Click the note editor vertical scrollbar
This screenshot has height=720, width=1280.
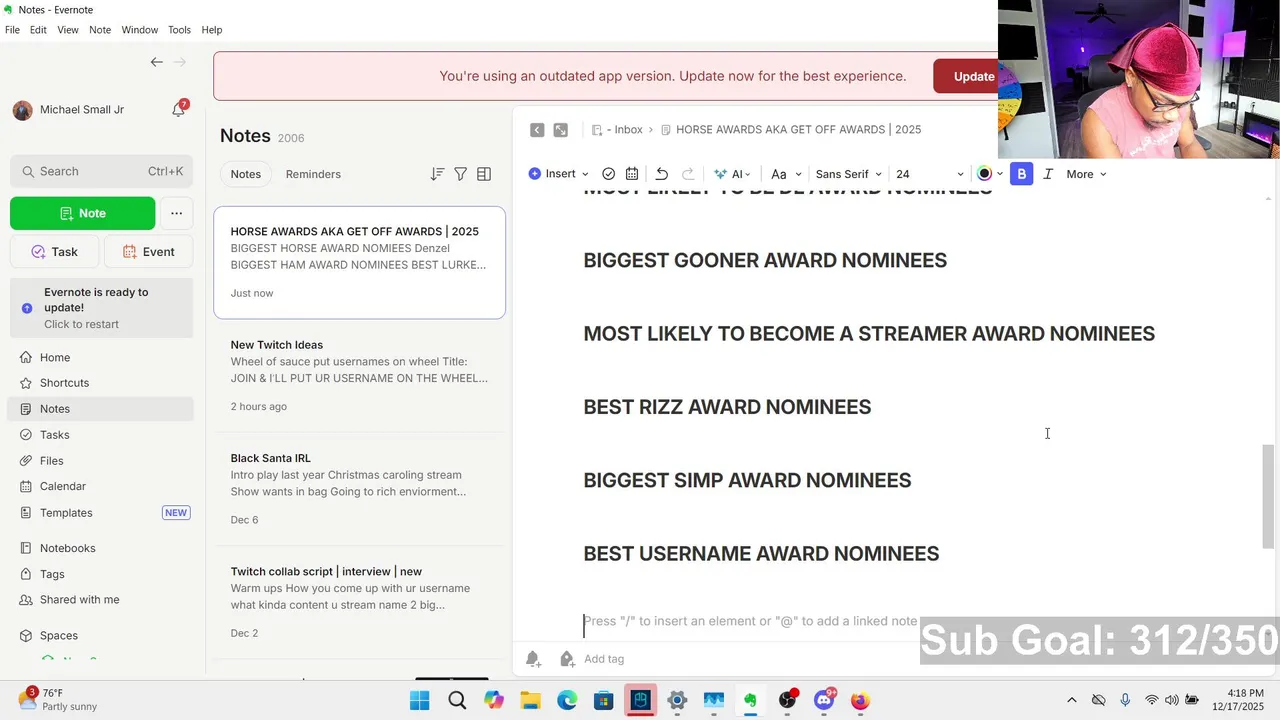tap(1268, 496)
